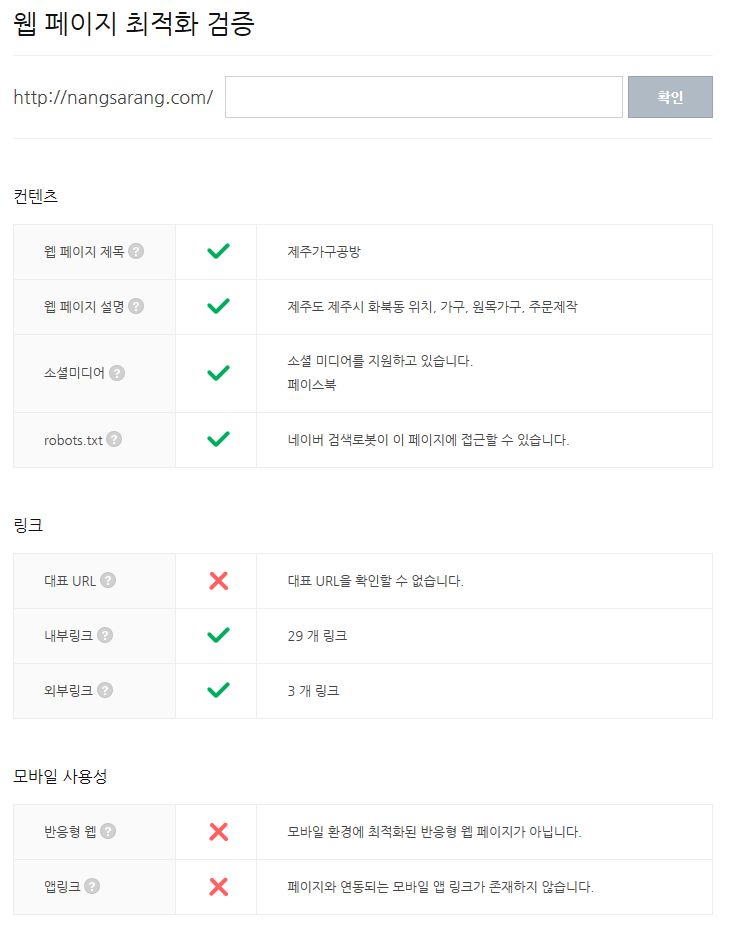Open the 내부링크 help icon

tap(105, 635)
